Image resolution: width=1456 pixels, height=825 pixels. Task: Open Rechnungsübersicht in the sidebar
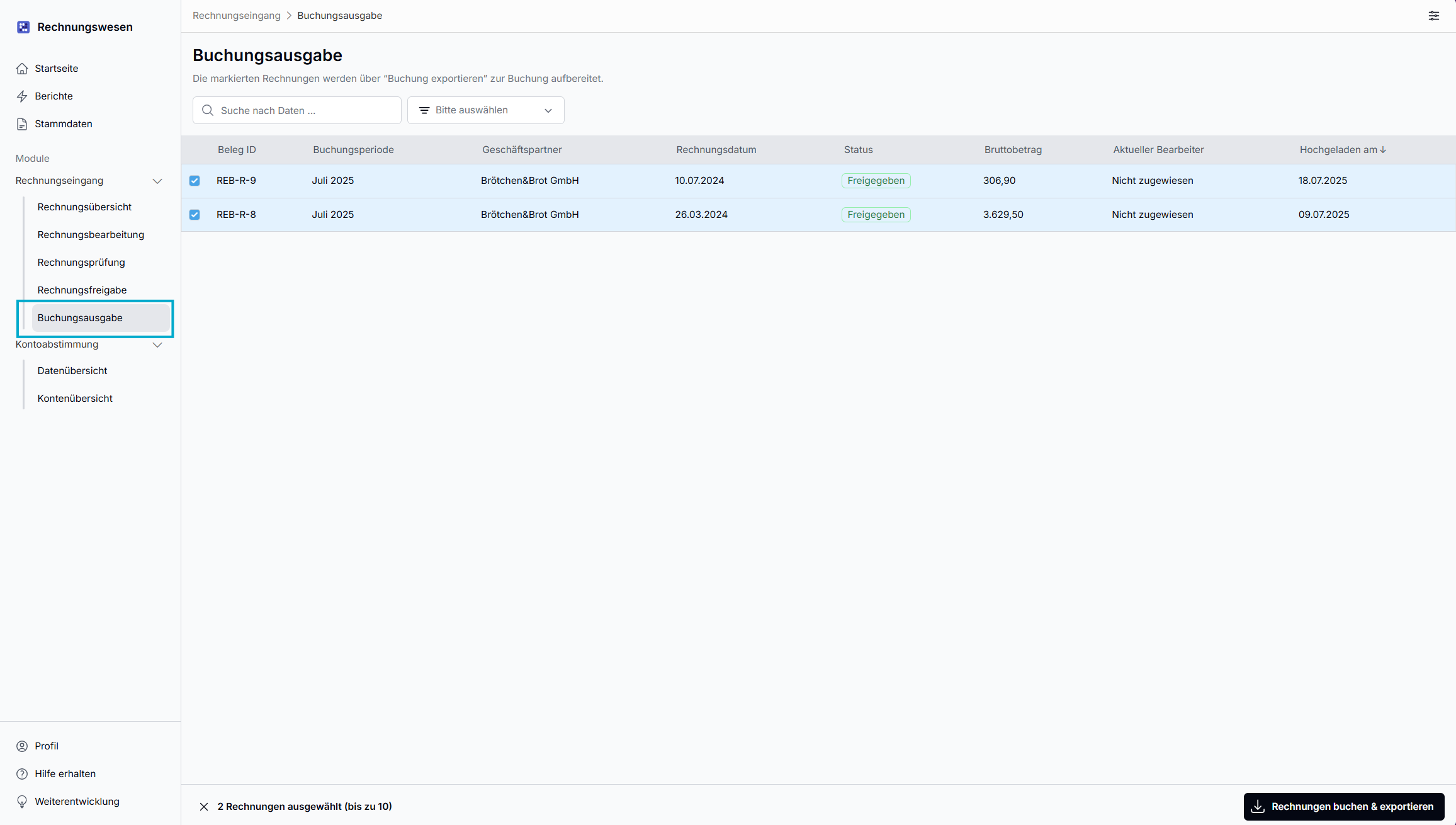(84, 207)
